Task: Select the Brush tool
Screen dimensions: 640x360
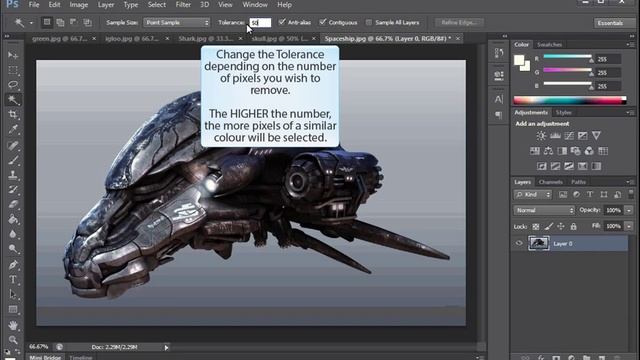Action: (x=13, y=160)
